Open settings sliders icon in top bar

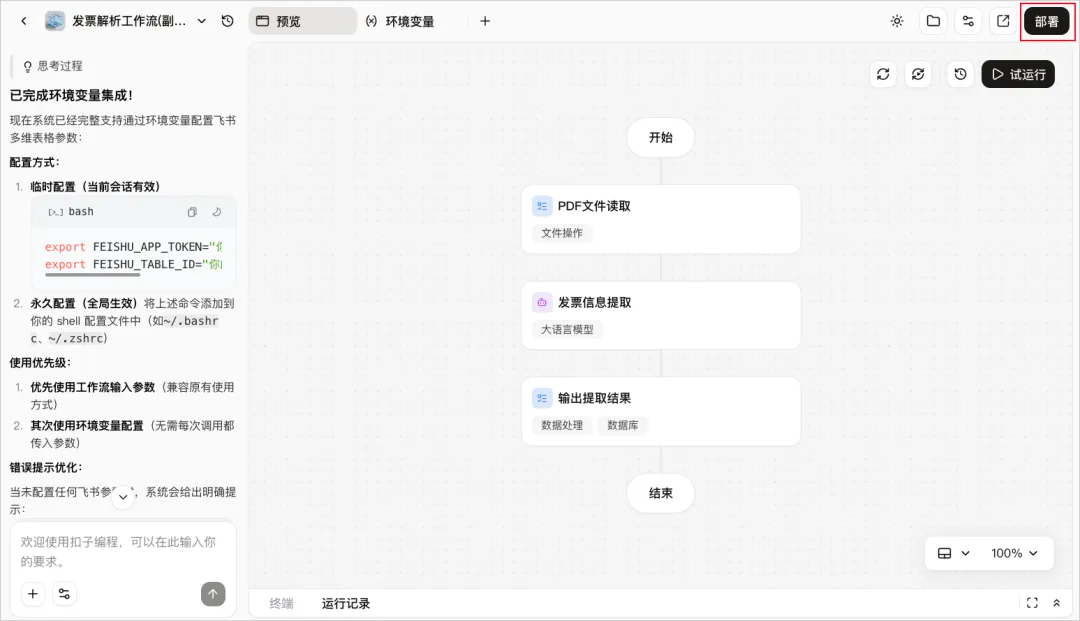click(x=968, y=21)
